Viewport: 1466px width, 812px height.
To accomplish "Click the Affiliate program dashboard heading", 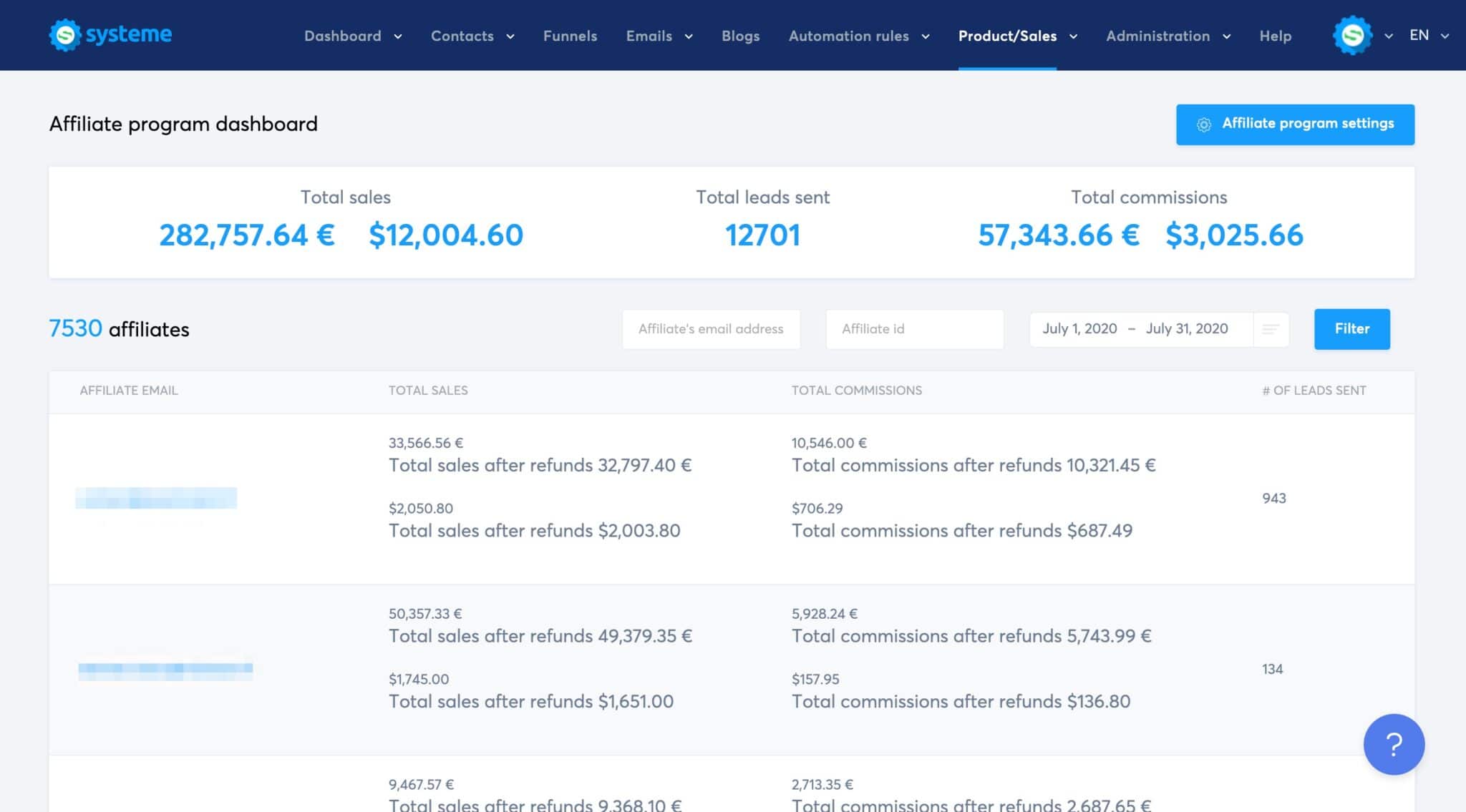I will pyautogui.click(x=183, y=124).
